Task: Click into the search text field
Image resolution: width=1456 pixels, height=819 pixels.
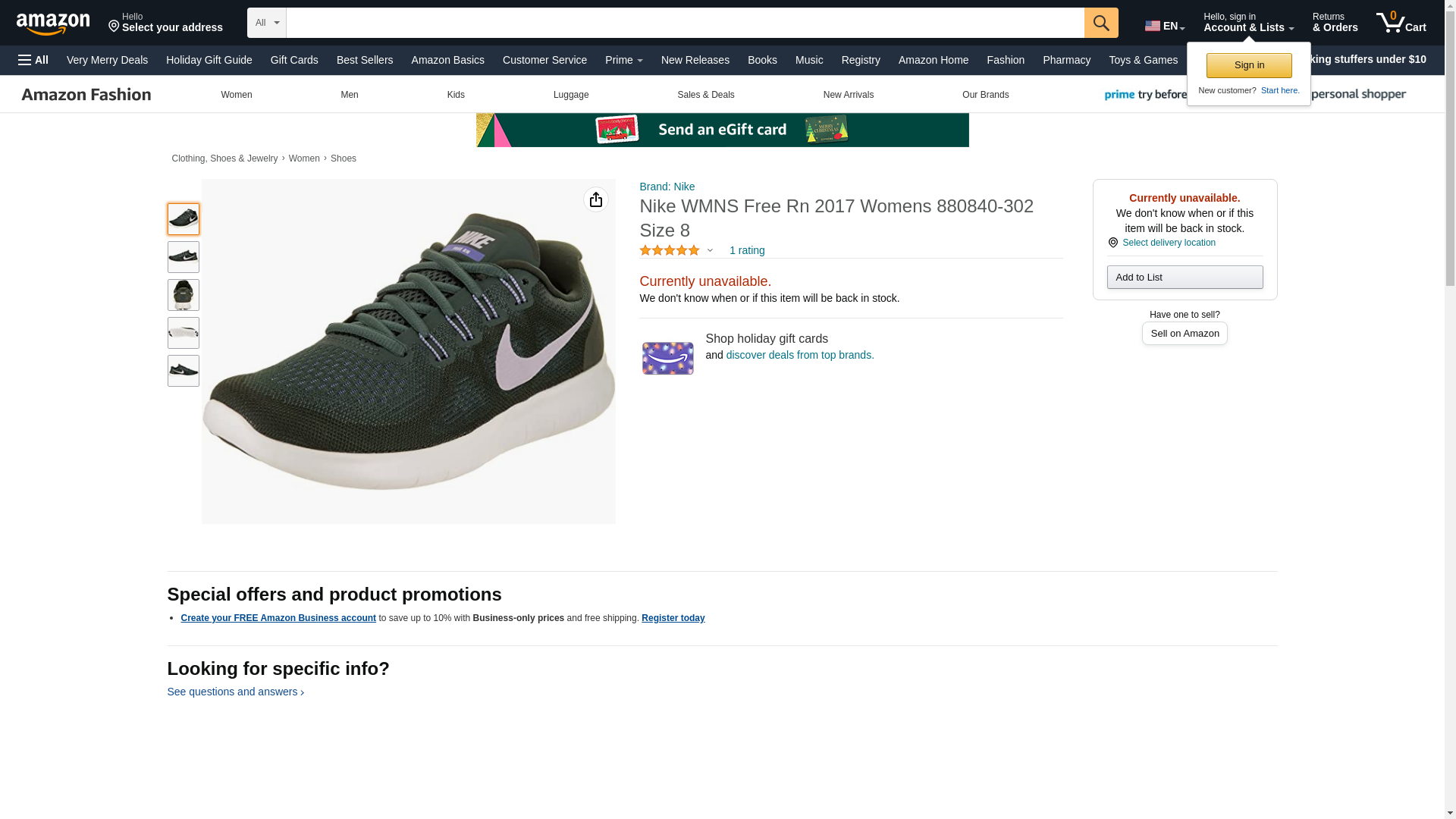Action: (684, 23)
